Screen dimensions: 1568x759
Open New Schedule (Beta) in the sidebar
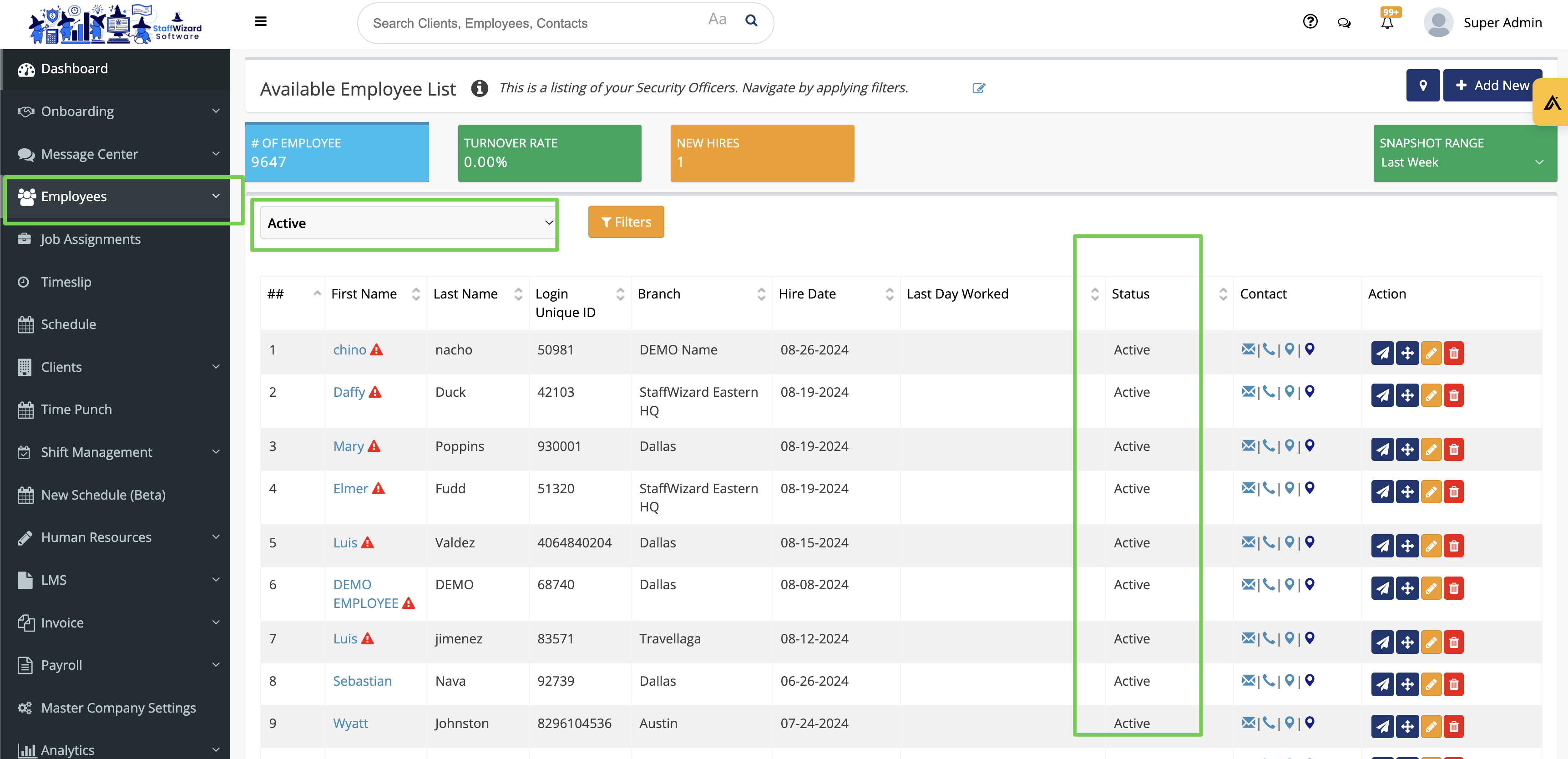click(116, 495)
